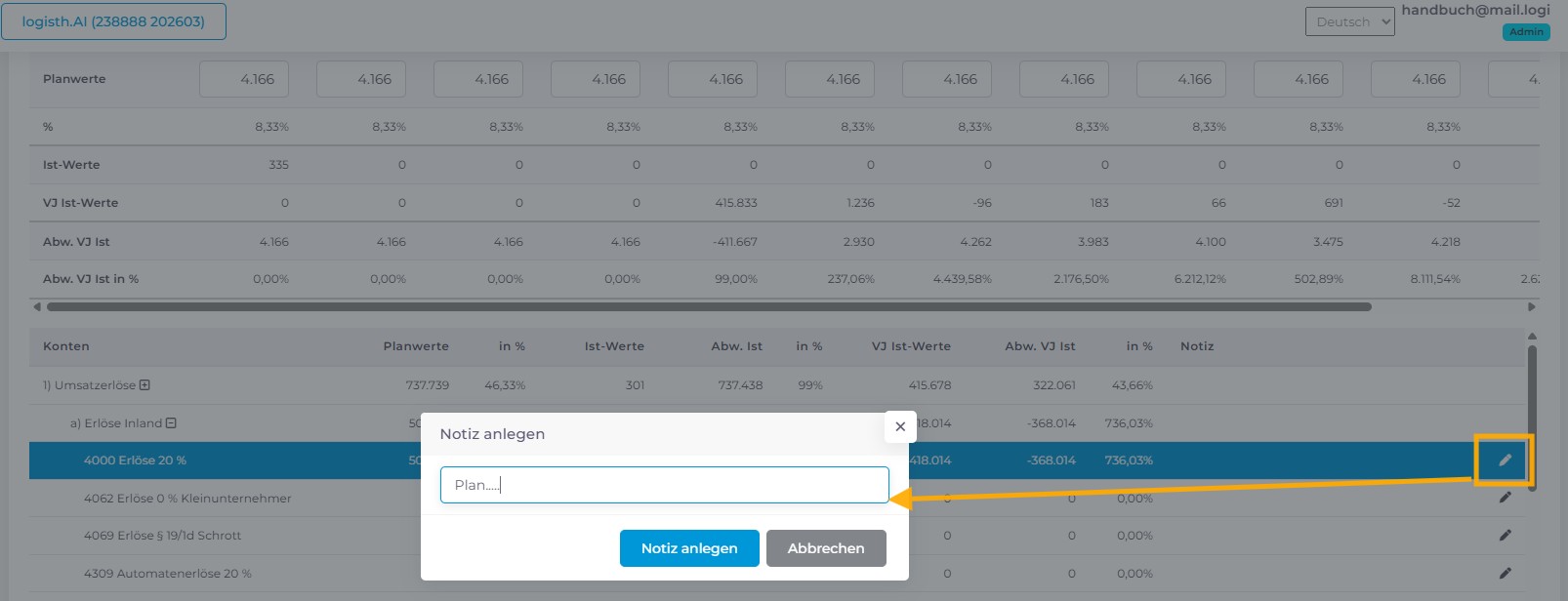The width and height of the screenshot is (1568, 601).
Task: Click the horizontal scrollbar thumb
Action: [708, 306]
